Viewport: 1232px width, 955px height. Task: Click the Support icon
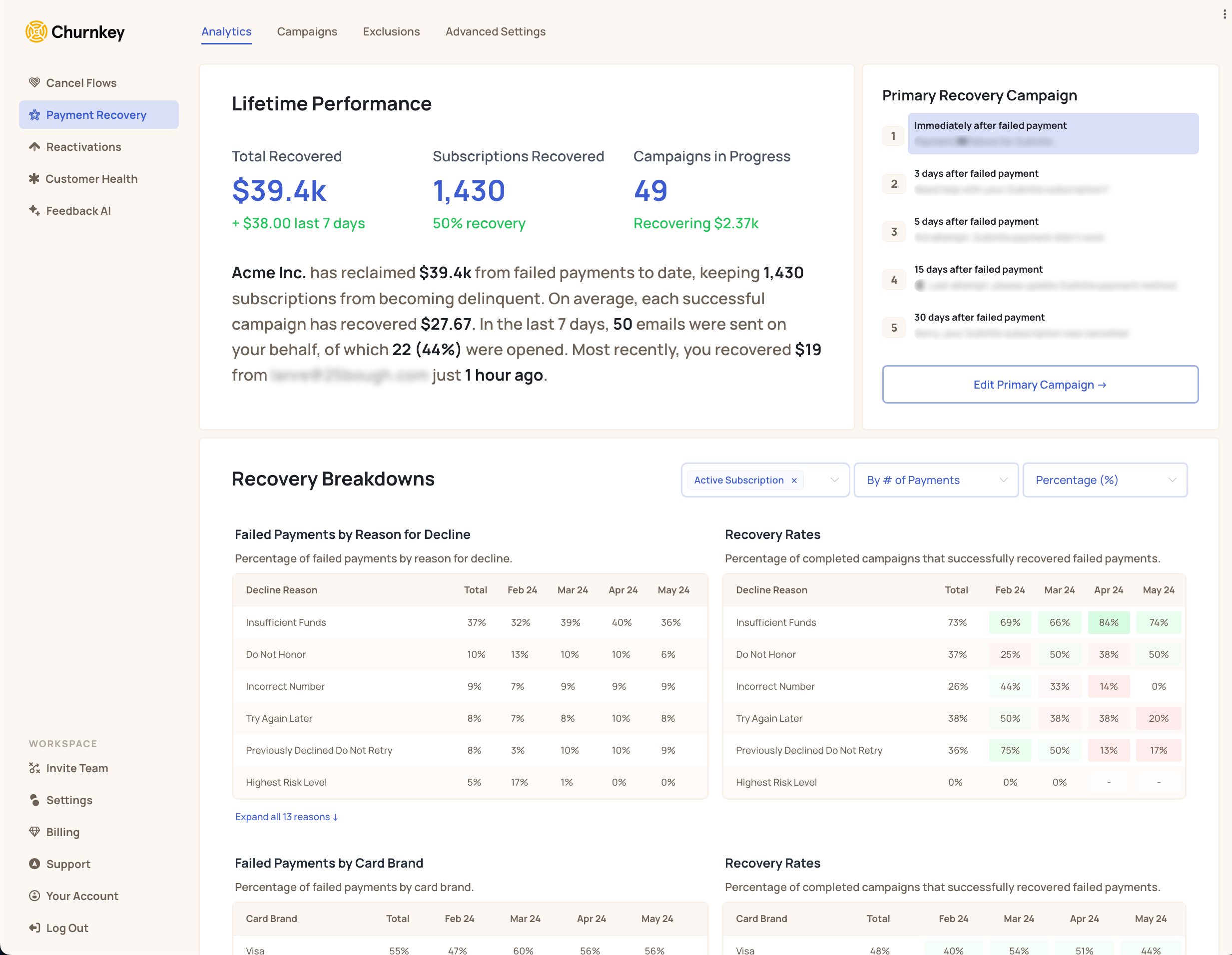(34, 864)
